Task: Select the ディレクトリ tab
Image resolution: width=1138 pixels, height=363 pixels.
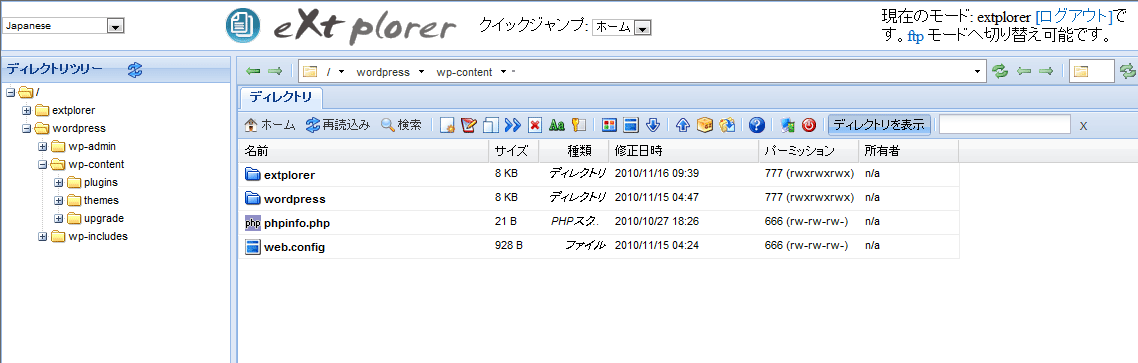Action: pyautogui.click(x=281, y=97)
